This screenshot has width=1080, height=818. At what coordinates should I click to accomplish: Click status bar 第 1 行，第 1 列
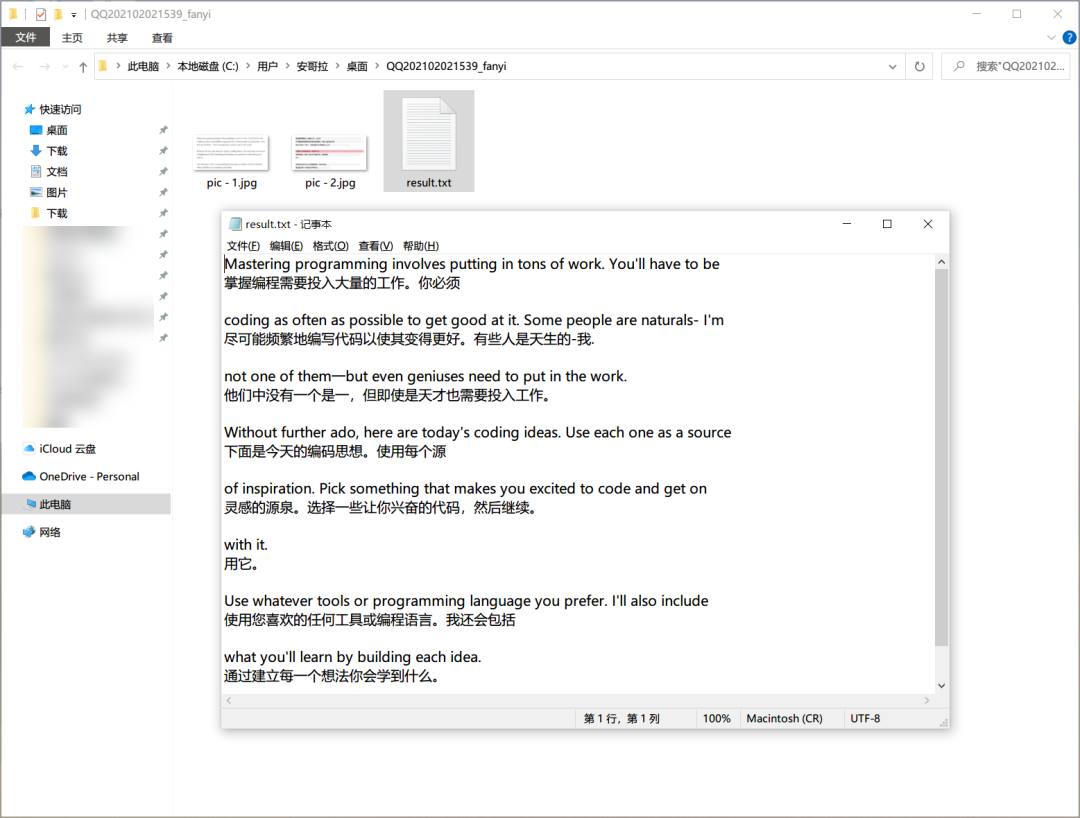coord(621,718)
